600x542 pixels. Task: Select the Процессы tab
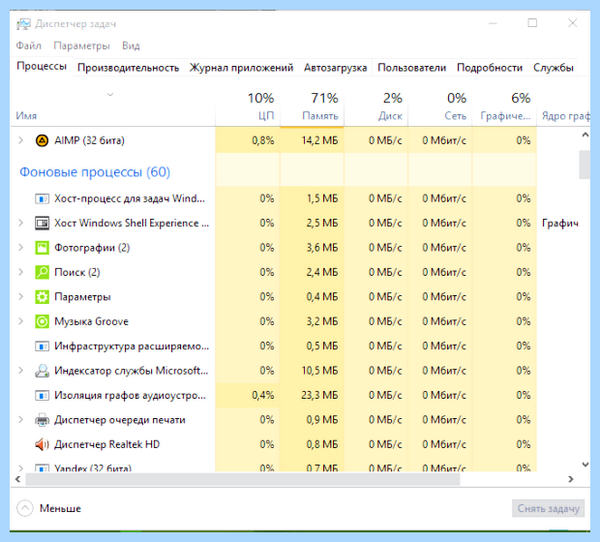tap(41, 66)
